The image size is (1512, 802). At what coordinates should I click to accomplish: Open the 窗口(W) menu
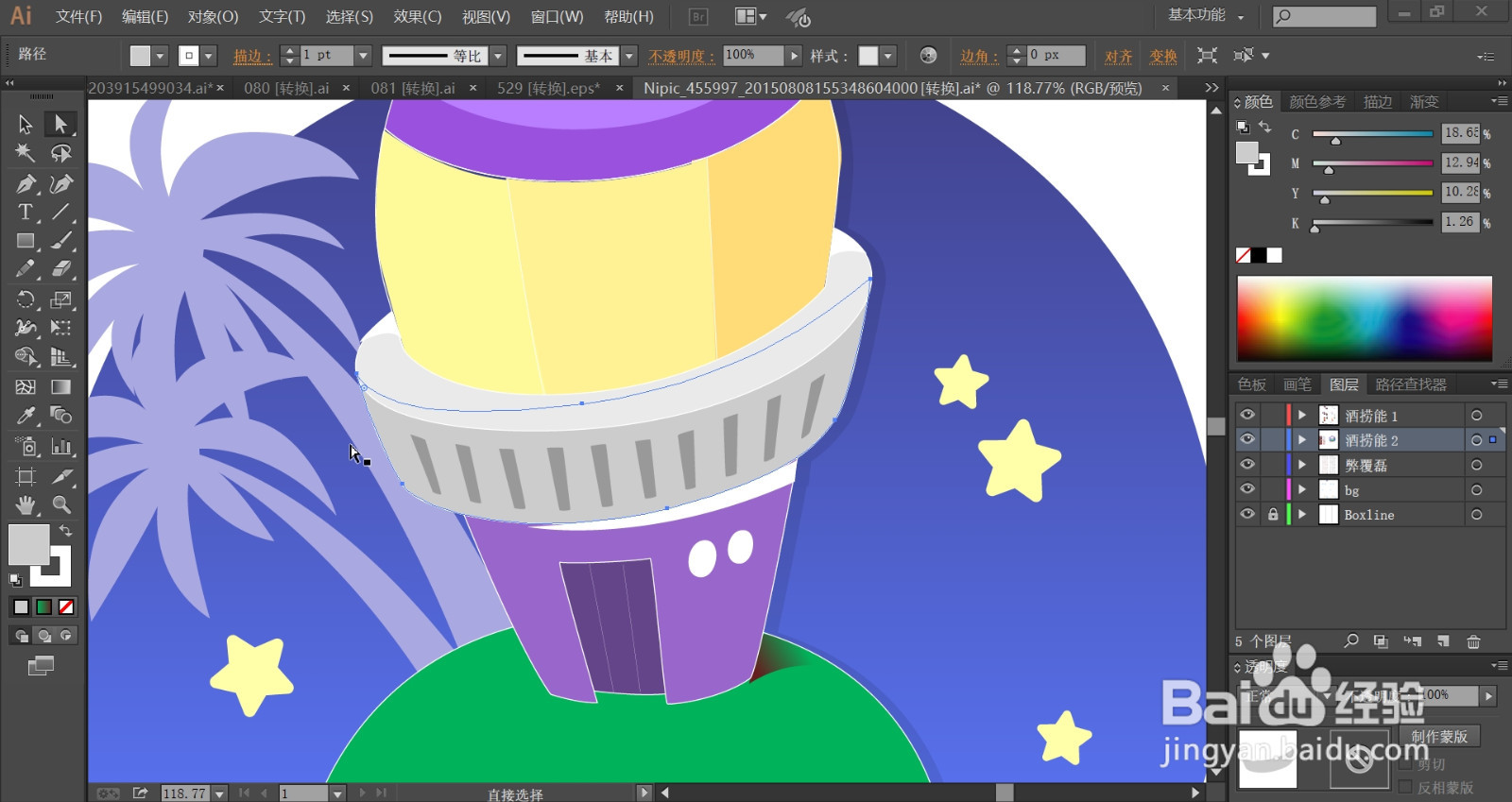point(557,17)
